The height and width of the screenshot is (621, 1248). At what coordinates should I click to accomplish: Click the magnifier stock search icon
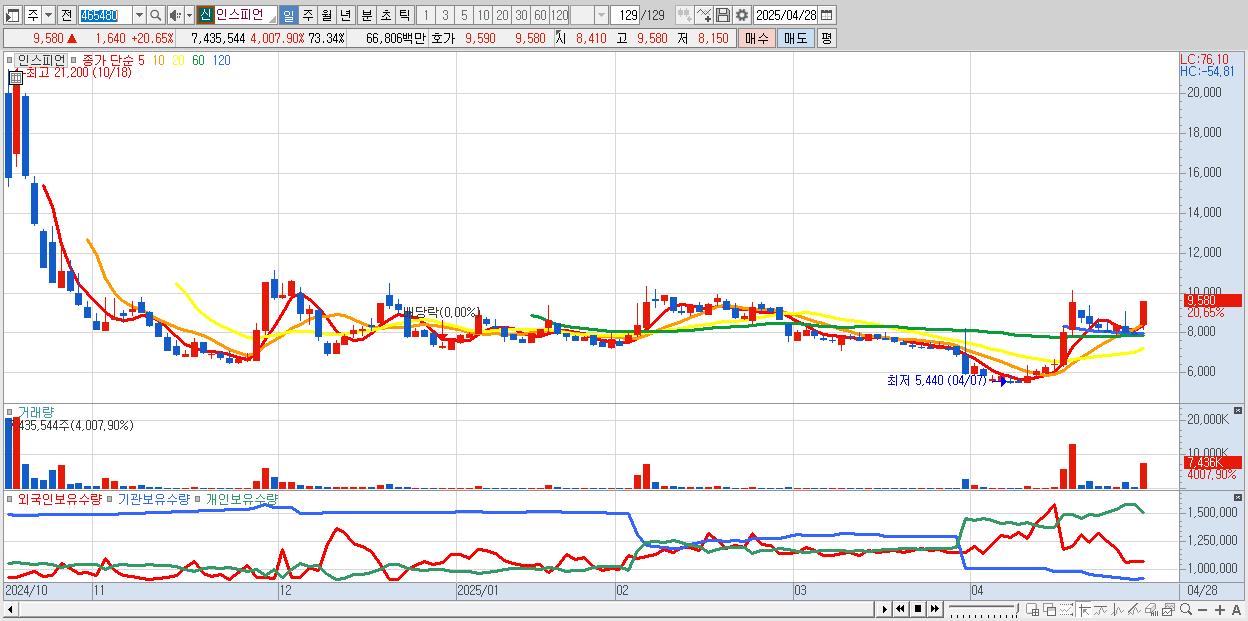click(x=155, y=15)
